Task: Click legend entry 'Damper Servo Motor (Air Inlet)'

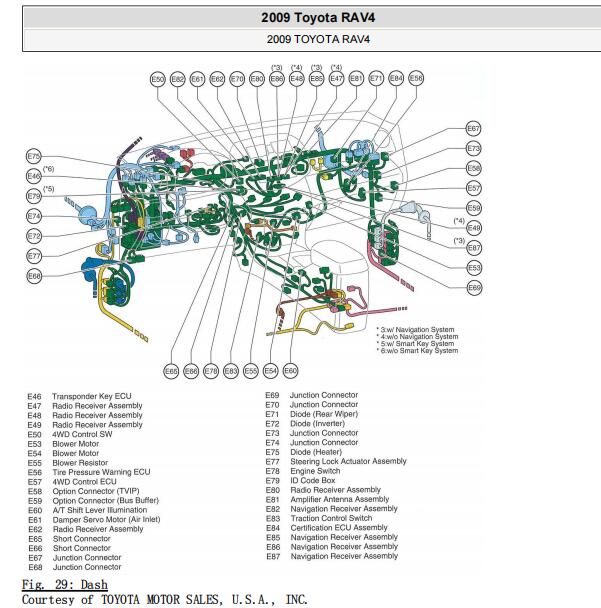Action: pyautogui.click(x=106, y=520)
